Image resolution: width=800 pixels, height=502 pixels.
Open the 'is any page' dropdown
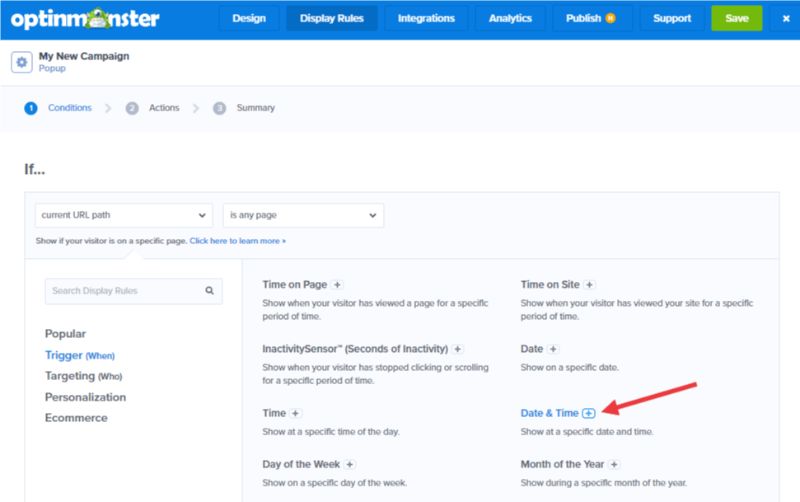click(303, 215)
